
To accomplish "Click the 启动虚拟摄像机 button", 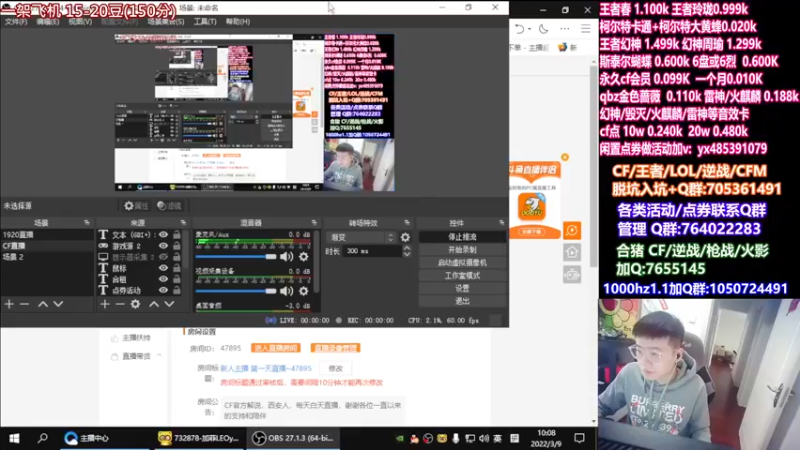I will click(x=462, y=263).
